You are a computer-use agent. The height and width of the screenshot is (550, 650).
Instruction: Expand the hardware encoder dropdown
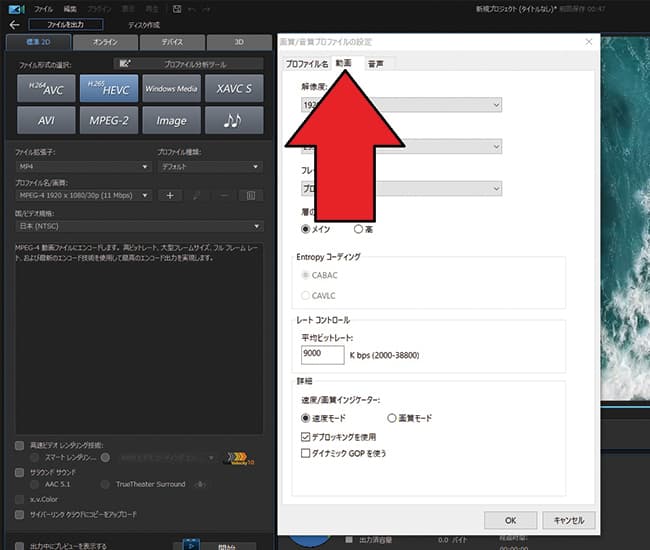tap(166, 458)
